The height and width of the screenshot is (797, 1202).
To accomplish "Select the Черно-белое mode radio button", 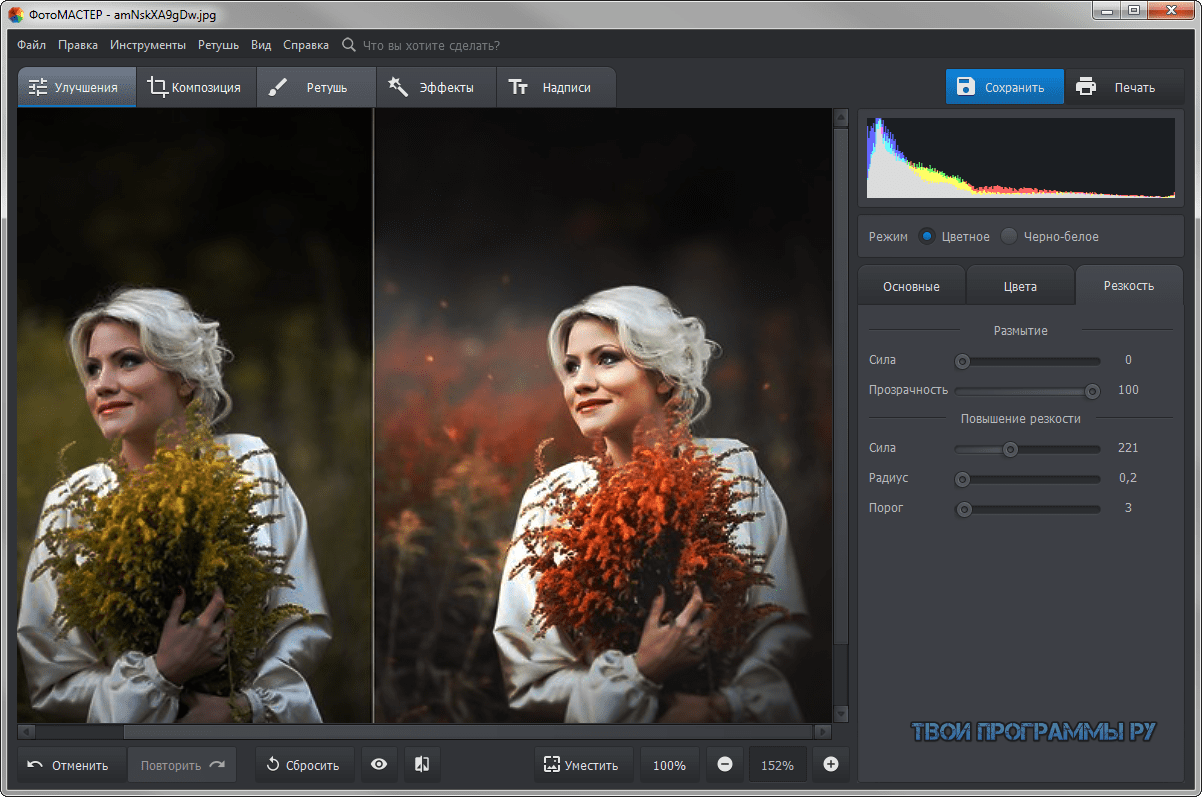I will point(1009,236).
